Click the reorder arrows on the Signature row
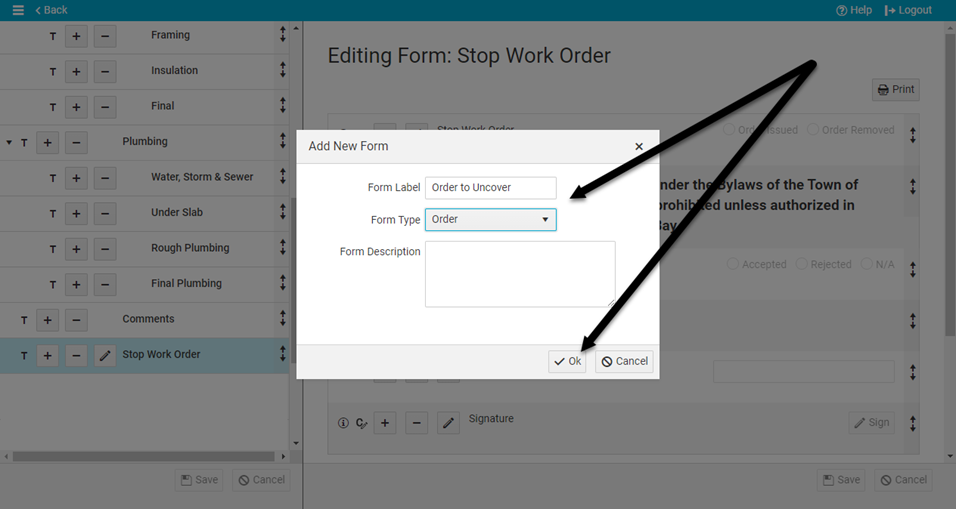This screenshot has width=956, height=509. 913,422
